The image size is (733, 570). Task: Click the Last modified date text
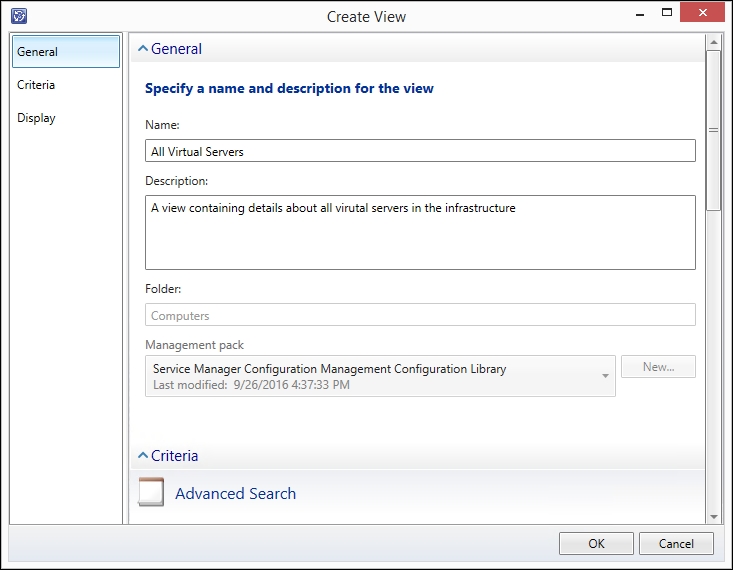tap(252, 385)
